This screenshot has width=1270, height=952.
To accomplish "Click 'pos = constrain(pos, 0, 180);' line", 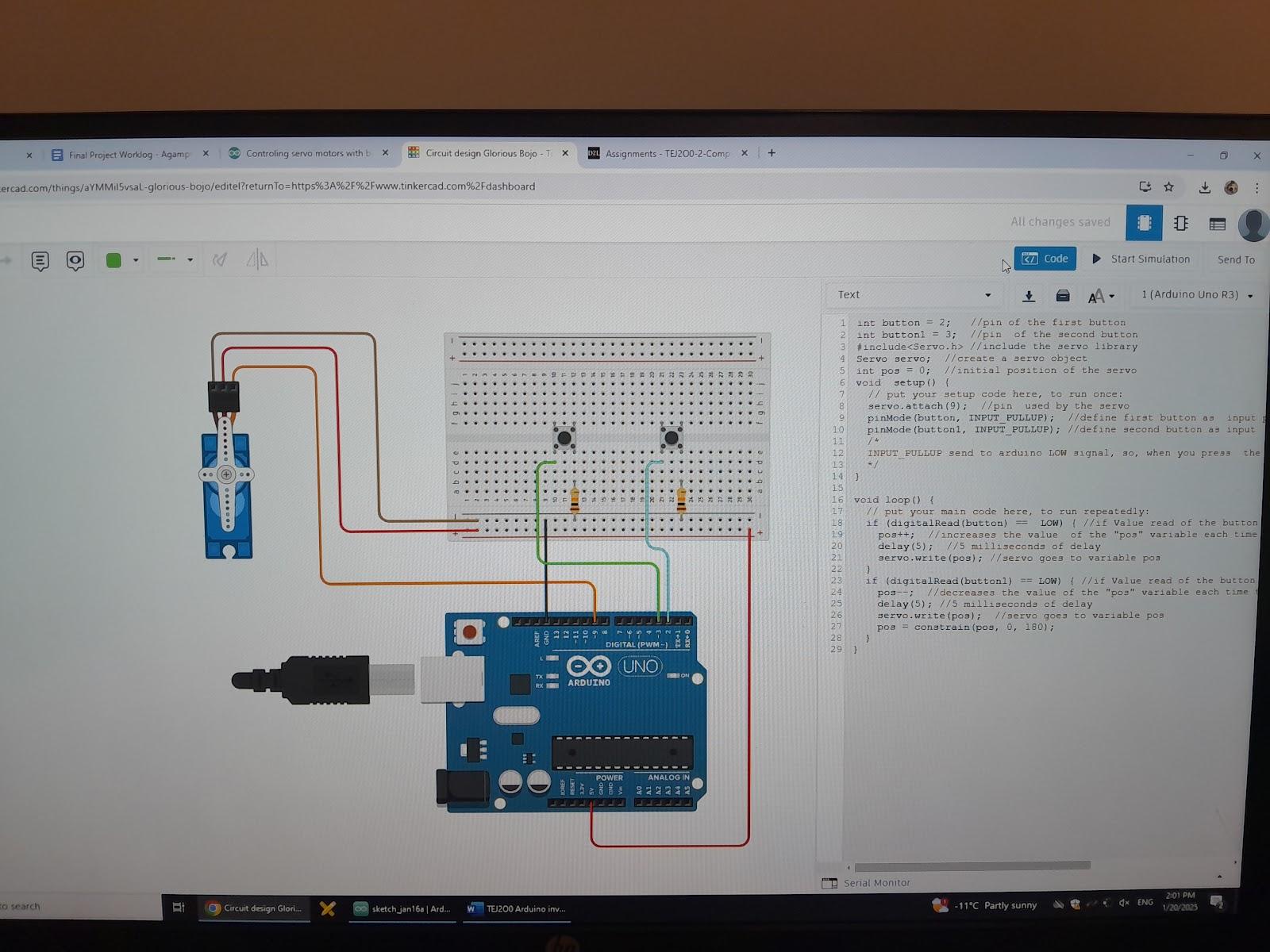I will tap(965, 627).
